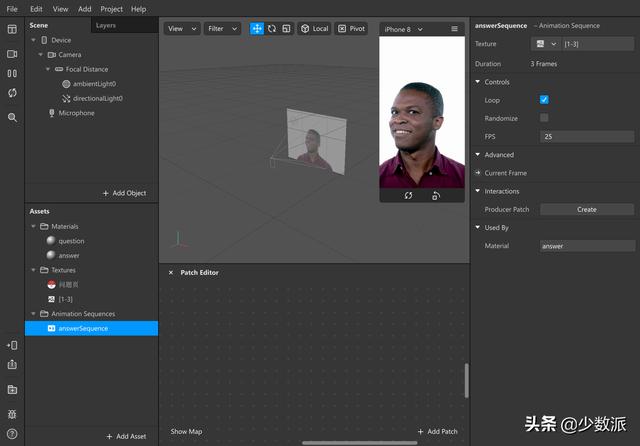Open the bug report icon in sidebar
The image size is (640, 446).
click(x=12, y=413)
